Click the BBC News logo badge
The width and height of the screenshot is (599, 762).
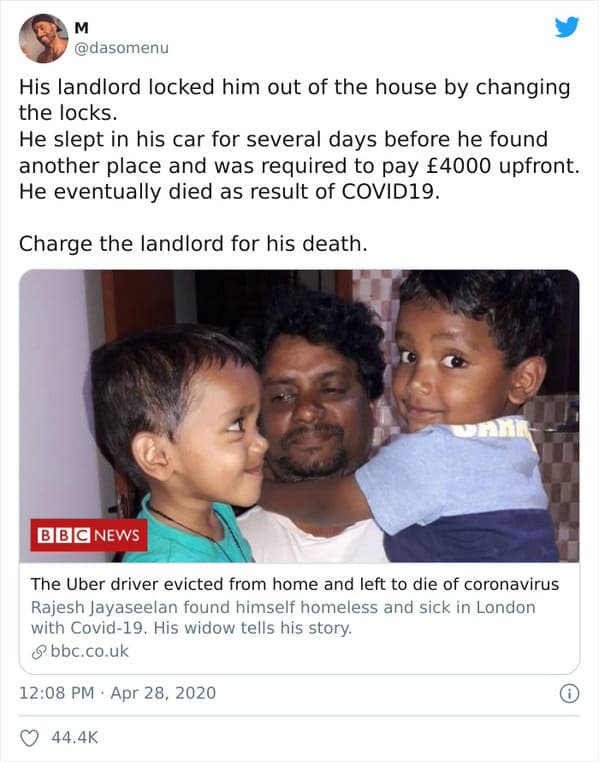click(x=89, y=535)
